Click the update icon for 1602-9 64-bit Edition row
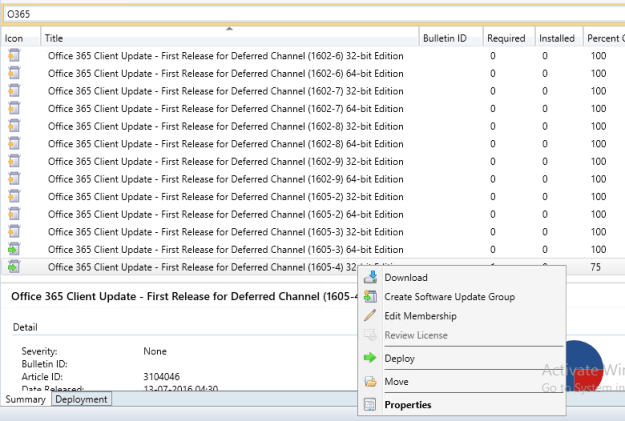The width and height of the screenshot is (625, 421). click(x=14, y=179)
